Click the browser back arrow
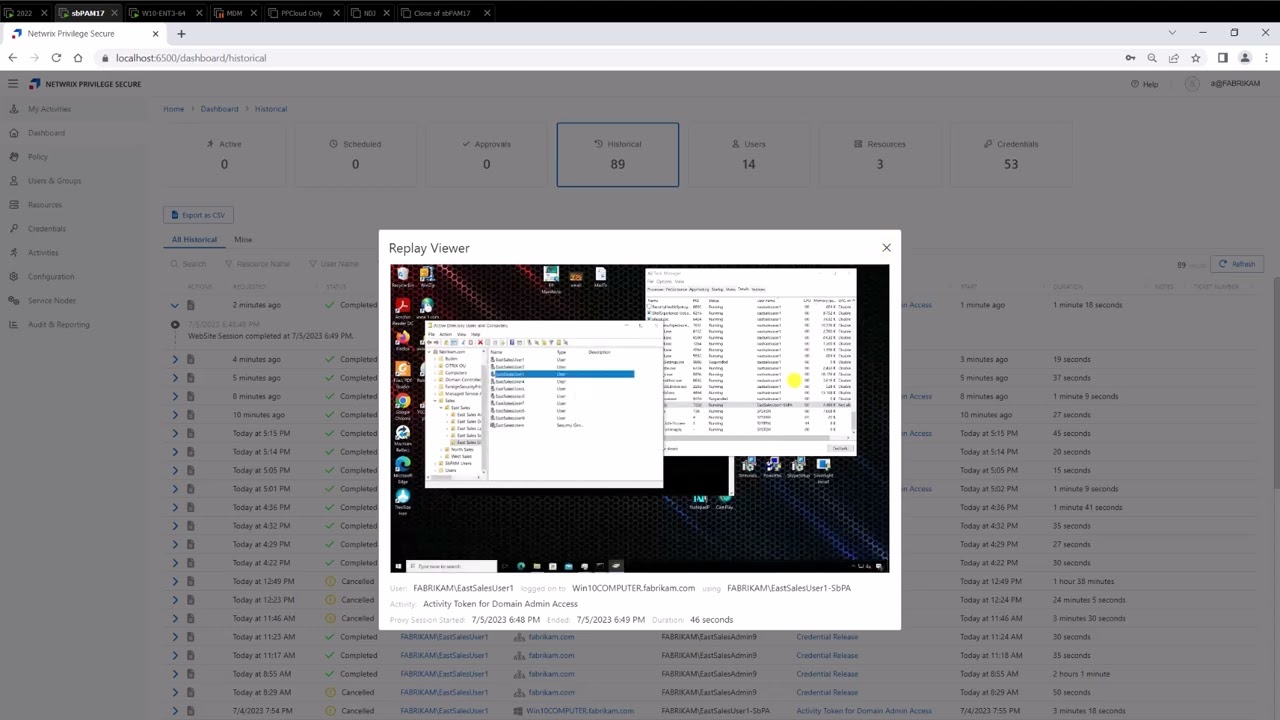The width and height of the screenshot is (1280, 720). tap(13, 58)
